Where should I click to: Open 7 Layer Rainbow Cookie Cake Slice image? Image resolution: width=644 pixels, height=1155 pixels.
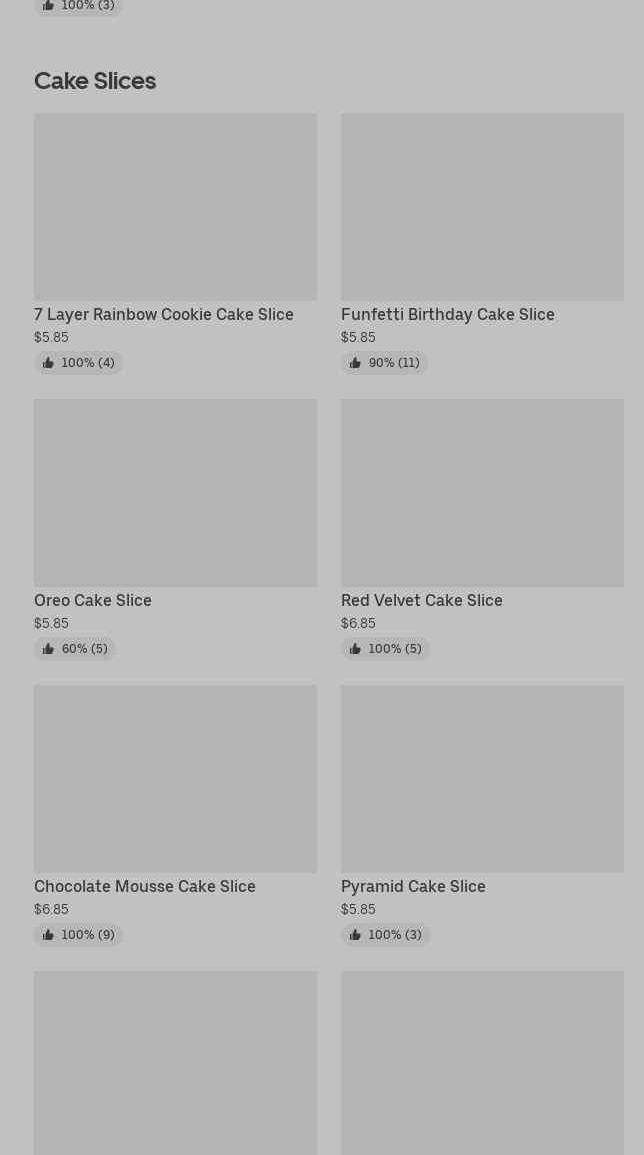175,207
